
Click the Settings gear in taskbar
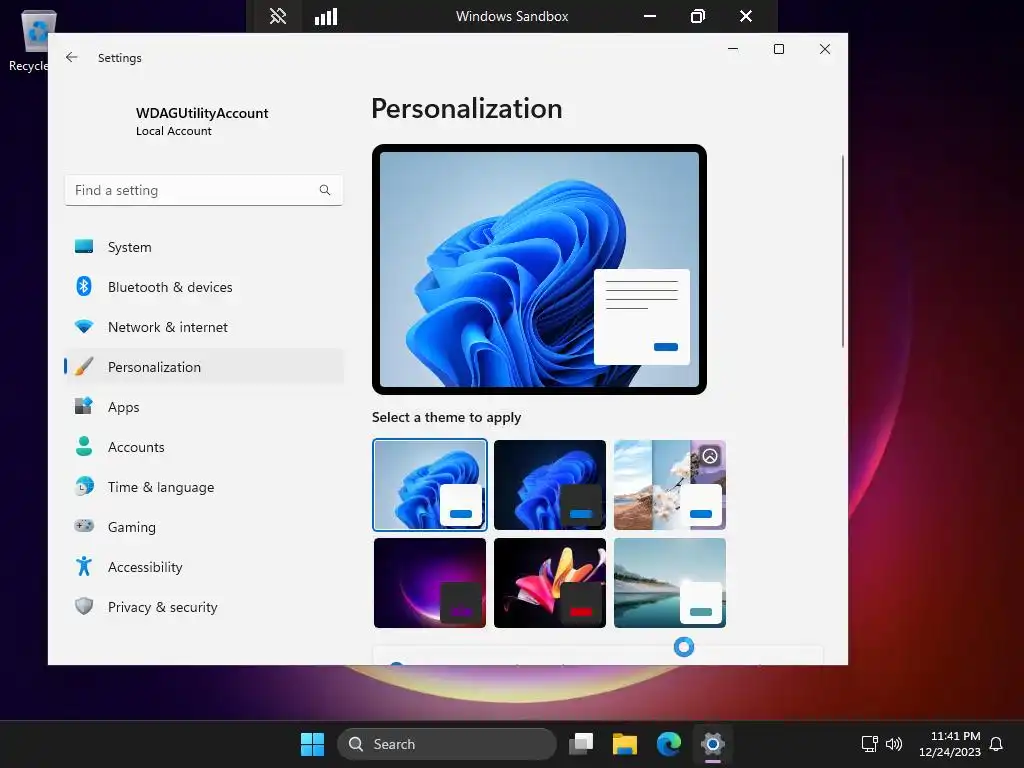click(712, 744)
